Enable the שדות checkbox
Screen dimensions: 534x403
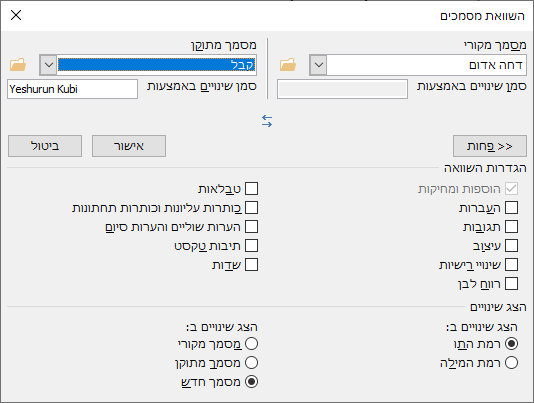point(251,265)
